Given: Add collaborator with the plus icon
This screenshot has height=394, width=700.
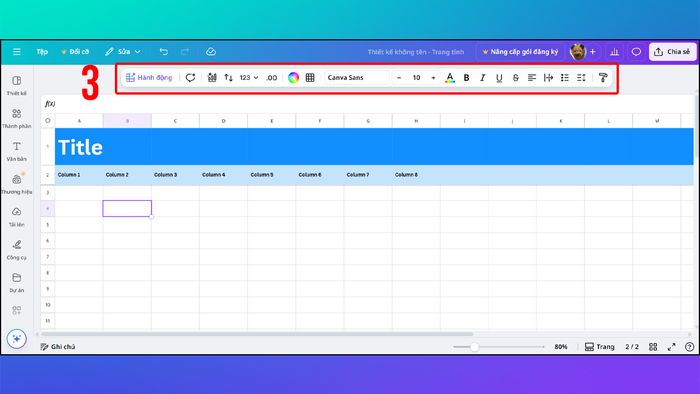Looking at the screenshot, I should click(x=593, y=52).
